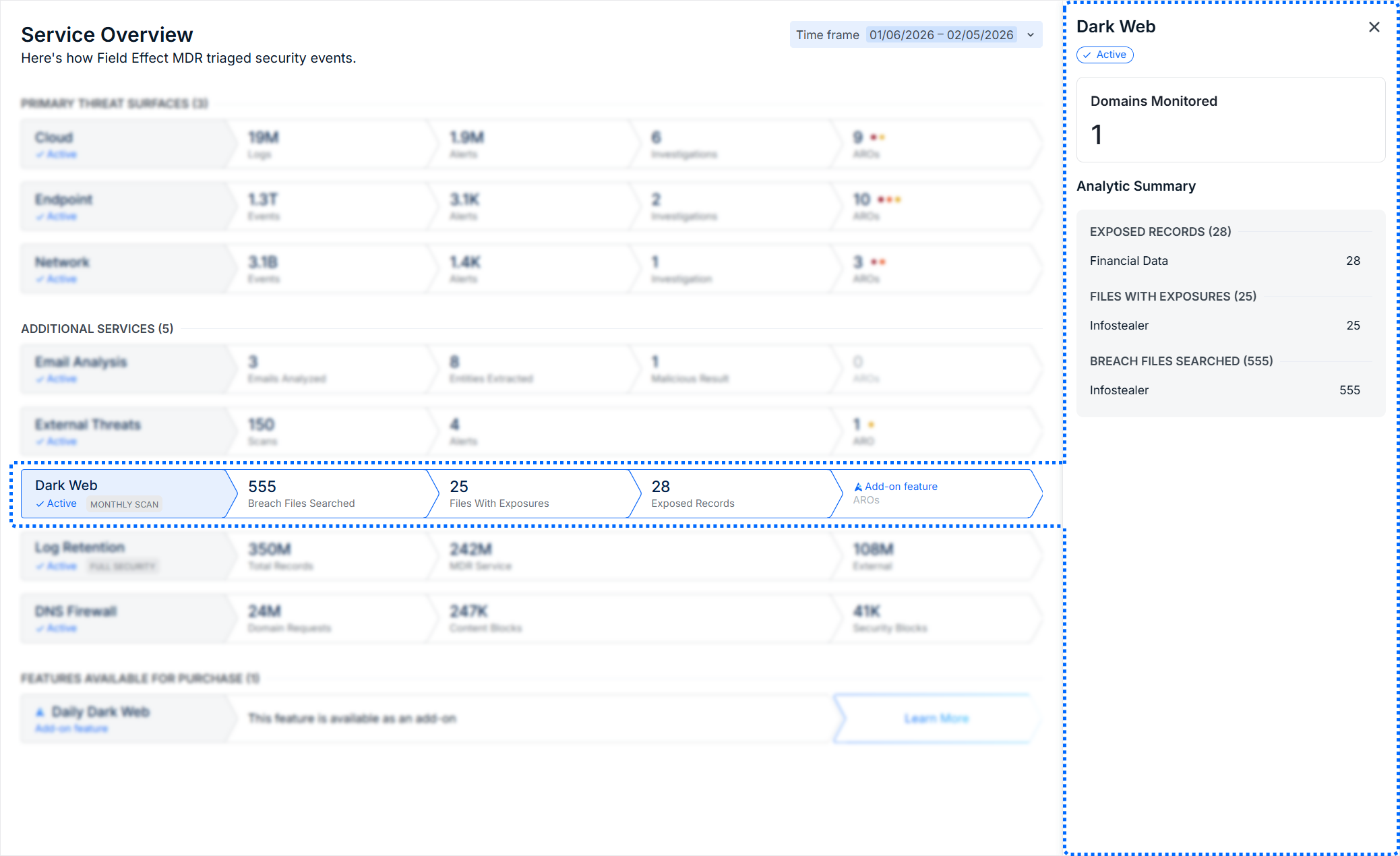Image resolution: width=1400 pixels, height=856 pixels.
Task: Click the Endpoint AROs severity dots
Action: (889, 200)
